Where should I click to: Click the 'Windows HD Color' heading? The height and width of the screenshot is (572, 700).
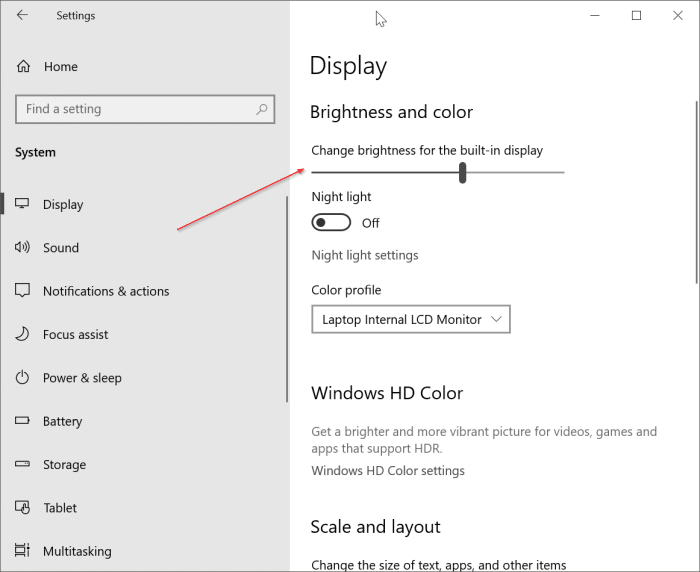pyautogui.click(x=387, y=393)
